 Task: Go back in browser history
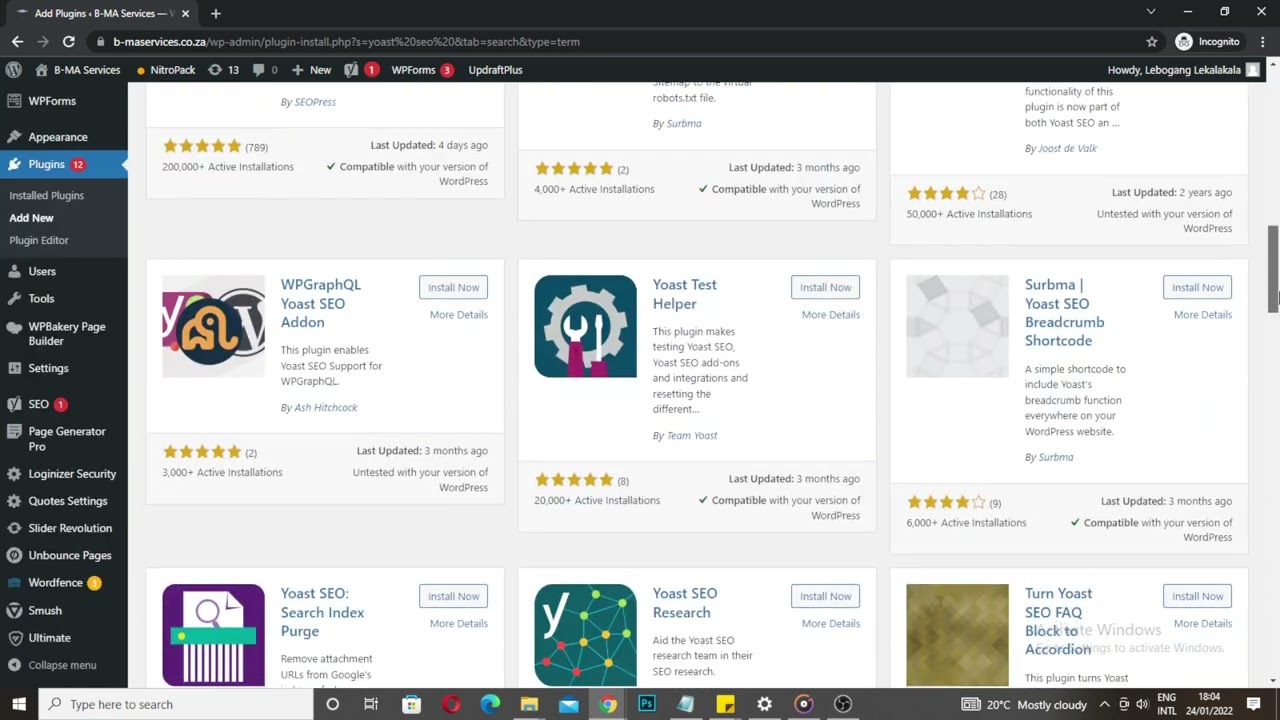pos(17,42)
